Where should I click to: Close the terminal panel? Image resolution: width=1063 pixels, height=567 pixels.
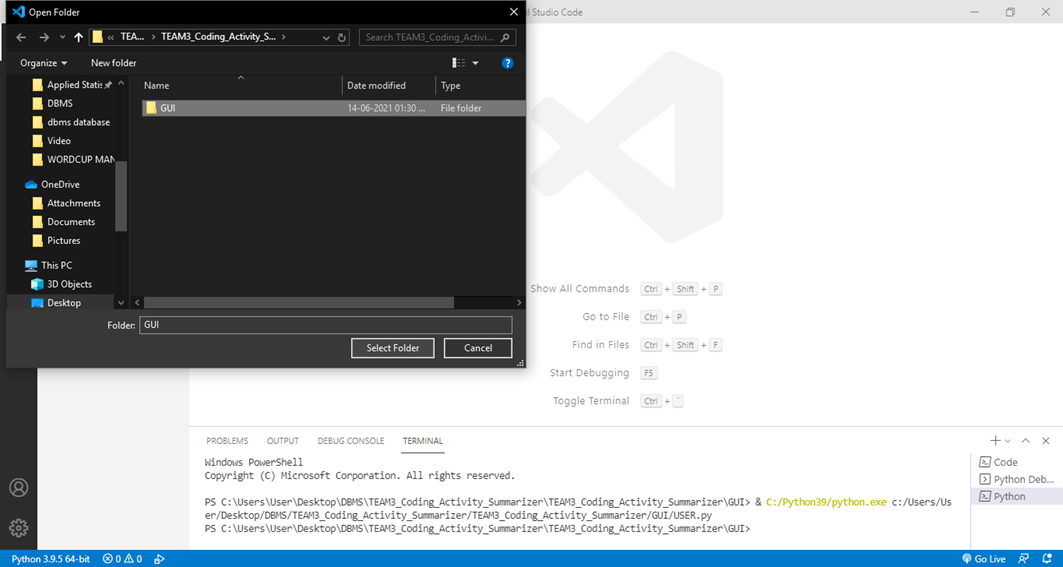click(x=1045, y=441)
